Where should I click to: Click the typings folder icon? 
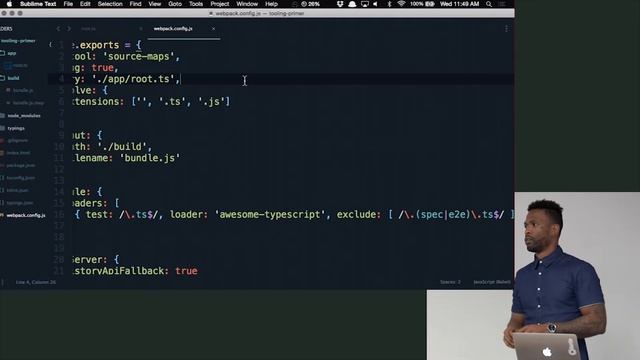tap(2, 128)
